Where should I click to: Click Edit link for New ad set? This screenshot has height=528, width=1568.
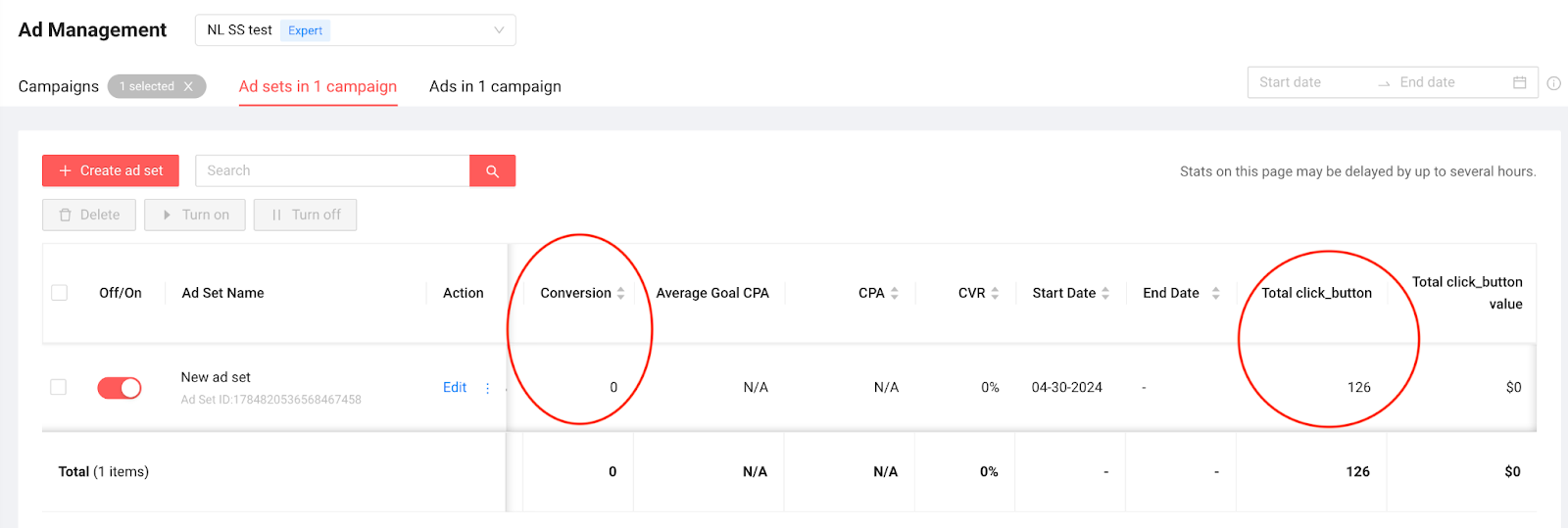(455, 388)
